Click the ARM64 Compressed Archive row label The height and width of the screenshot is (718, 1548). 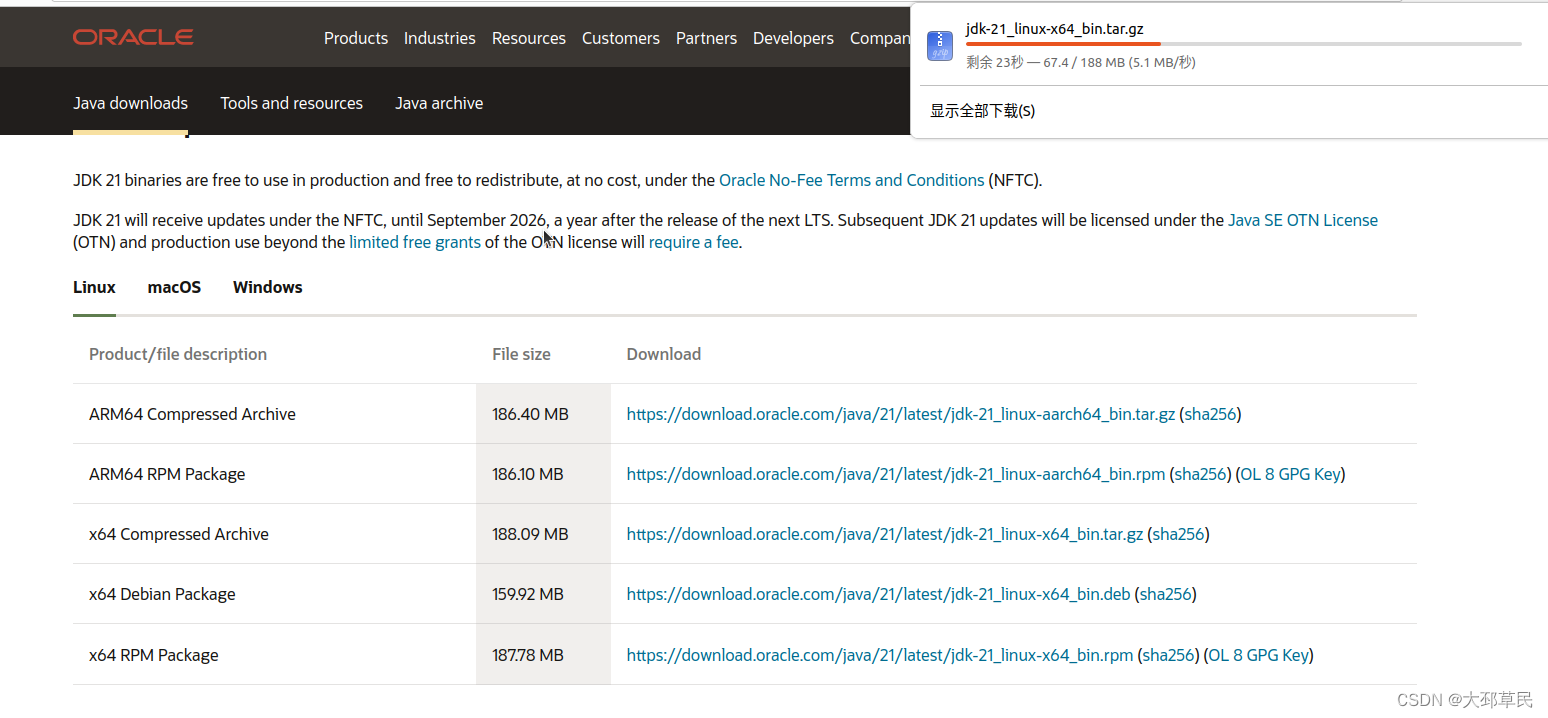[192, 414]
